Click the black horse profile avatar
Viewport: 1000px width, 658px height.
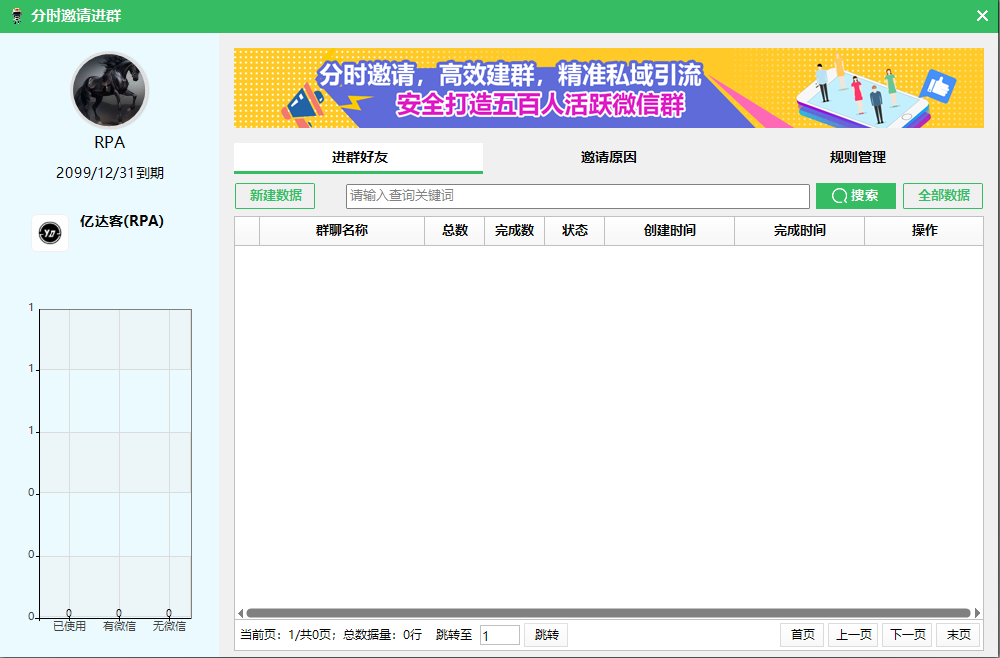(110, 90)
